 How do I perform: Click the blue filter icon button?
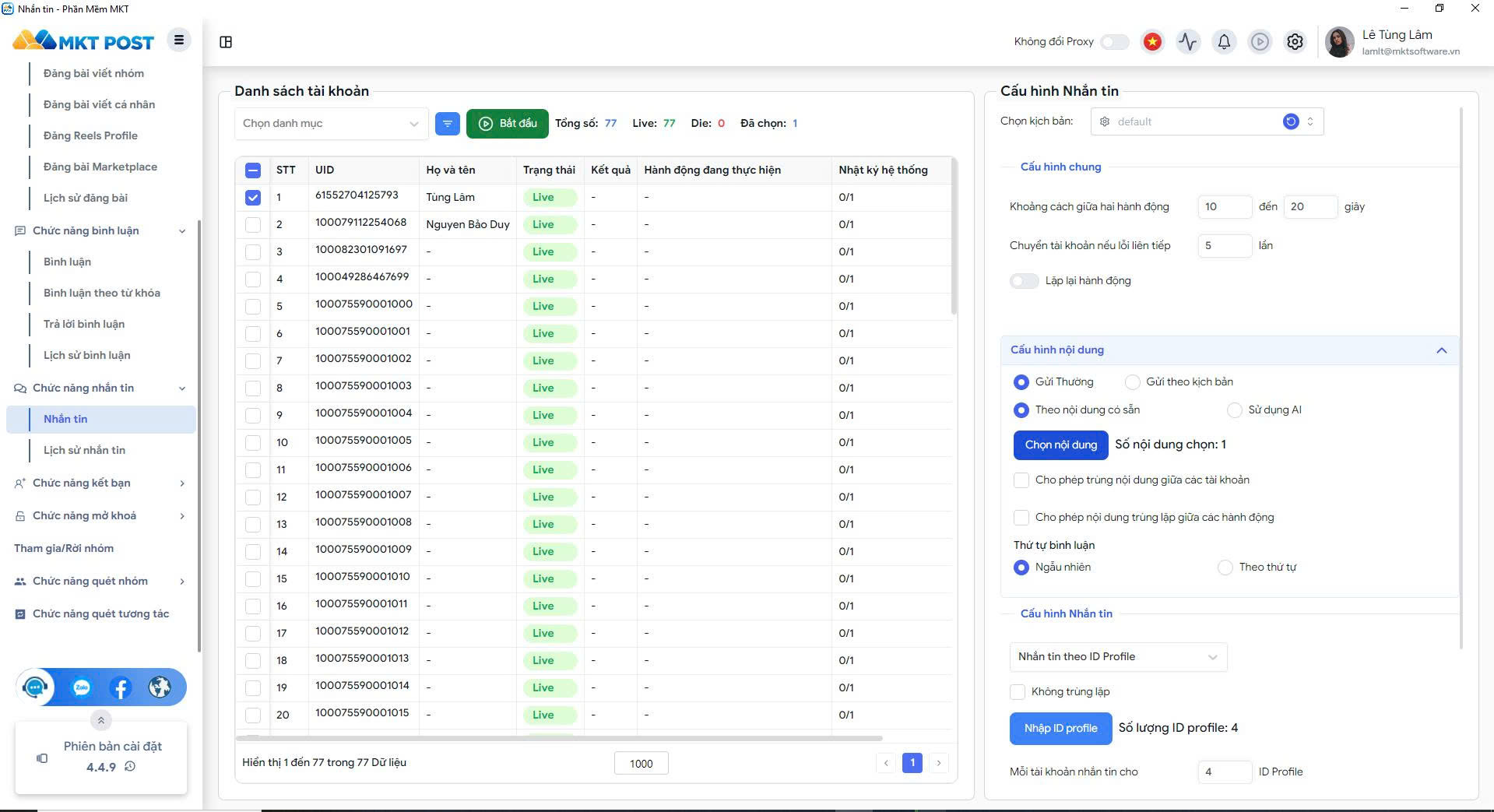tap(448, 123)
